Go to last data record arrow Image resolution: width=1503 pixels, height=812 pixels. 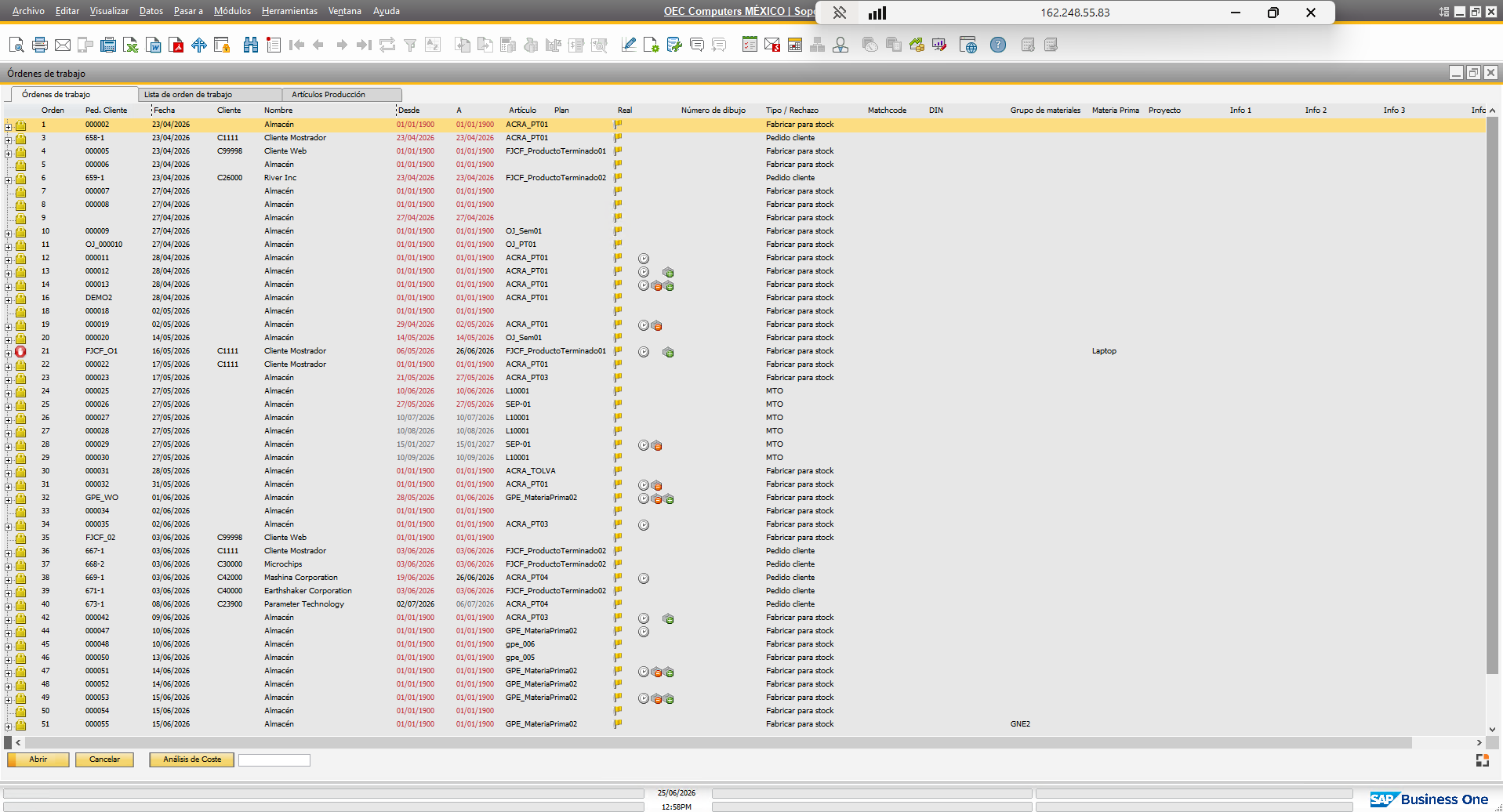364,45
